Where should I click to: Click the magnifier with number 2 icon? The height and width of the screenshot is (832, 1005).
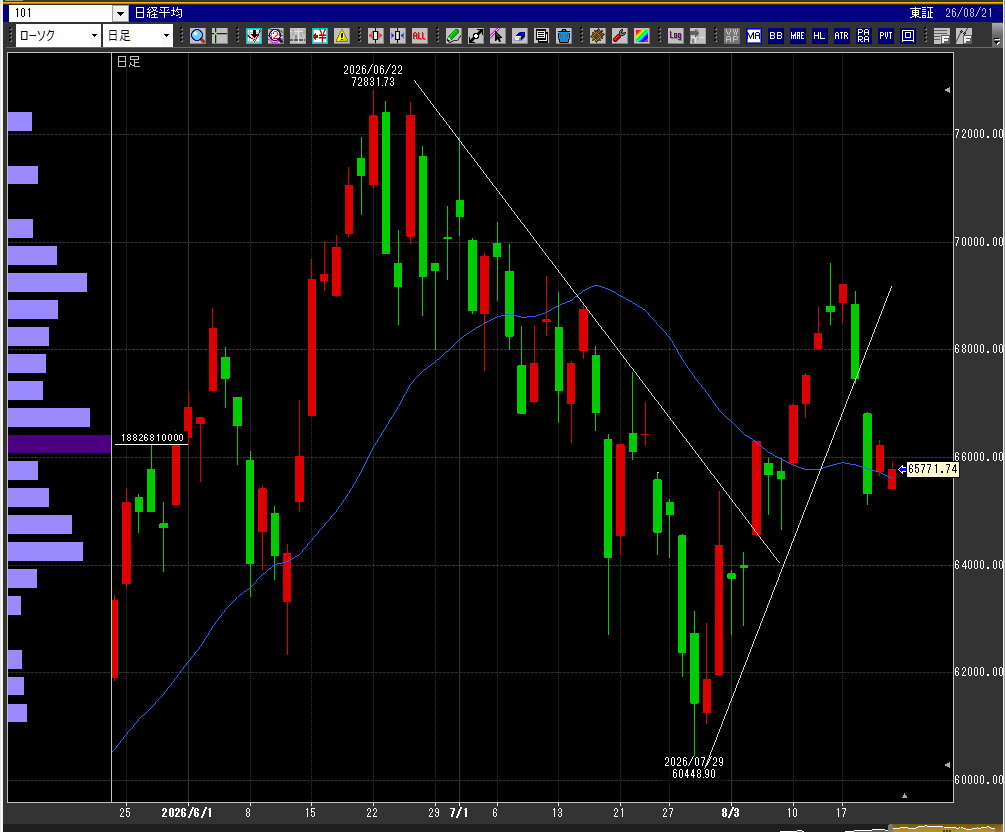click(276, 36)
